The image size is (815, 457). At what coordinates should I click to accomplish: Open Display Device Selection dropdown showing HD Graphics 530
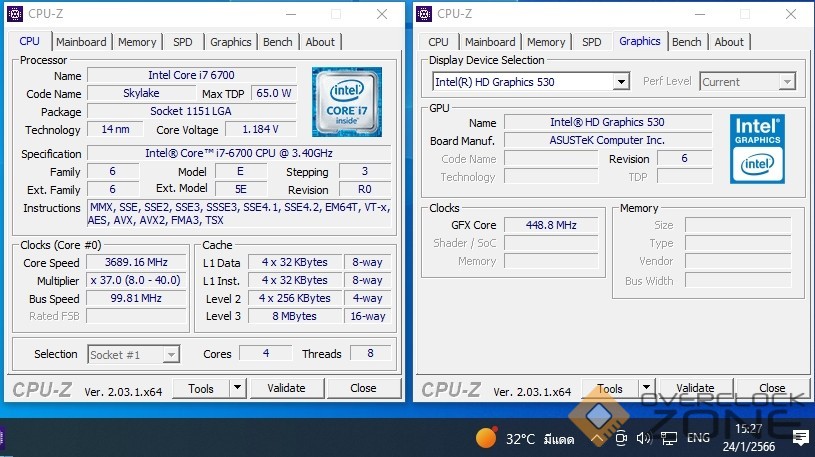[531, 82]
